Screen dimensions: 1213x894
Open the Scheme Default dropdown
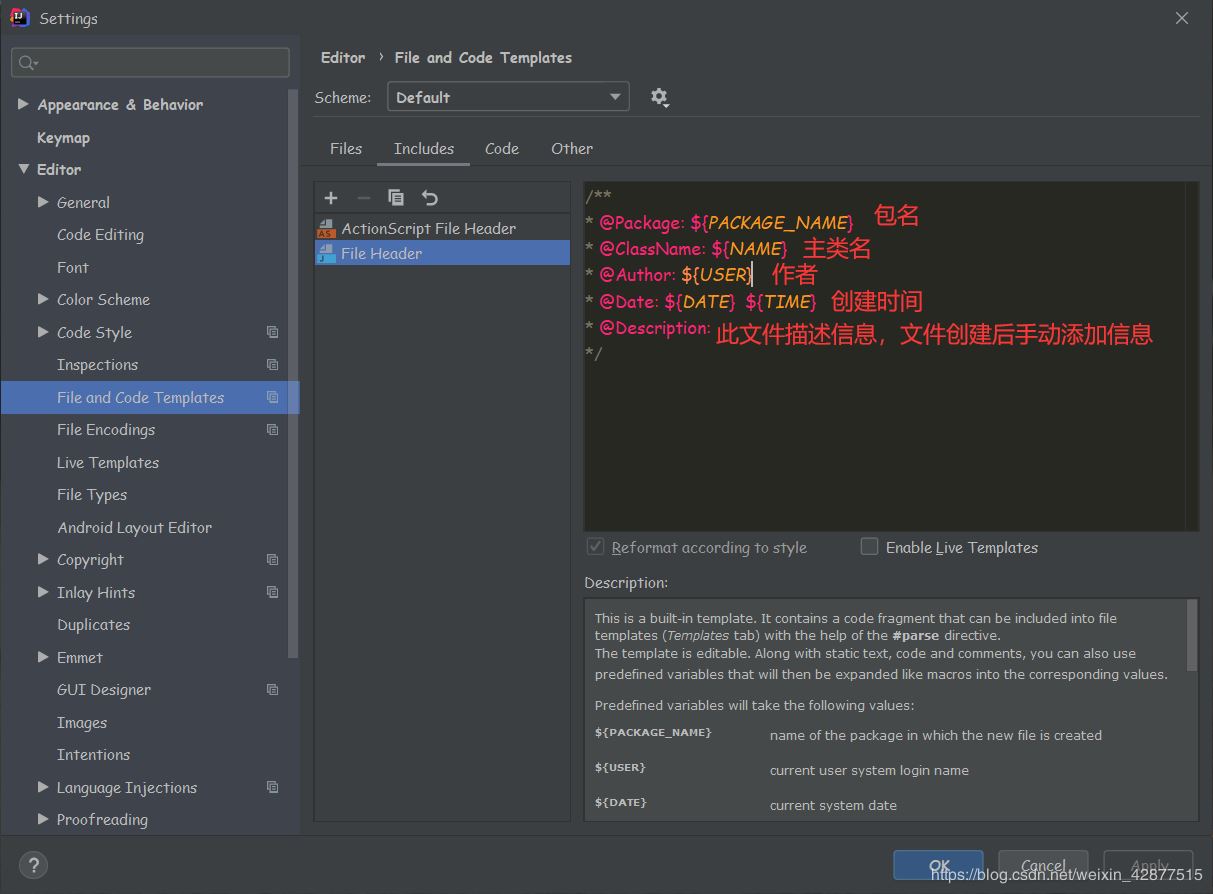coord(508,97)
